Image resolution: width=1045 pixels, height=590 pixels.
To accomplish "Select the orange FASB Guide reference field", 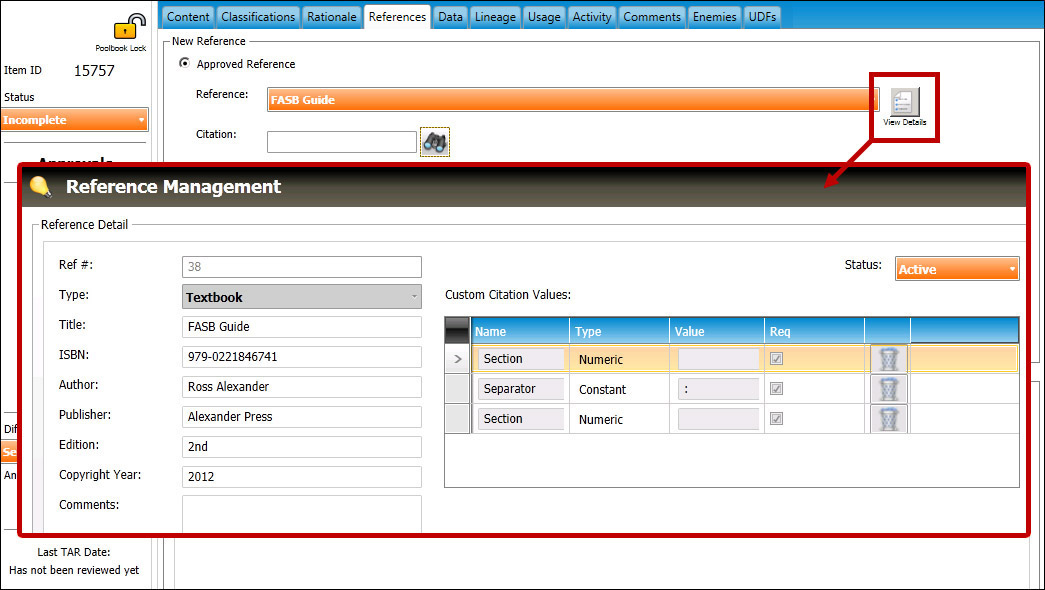I will (572, 100).
